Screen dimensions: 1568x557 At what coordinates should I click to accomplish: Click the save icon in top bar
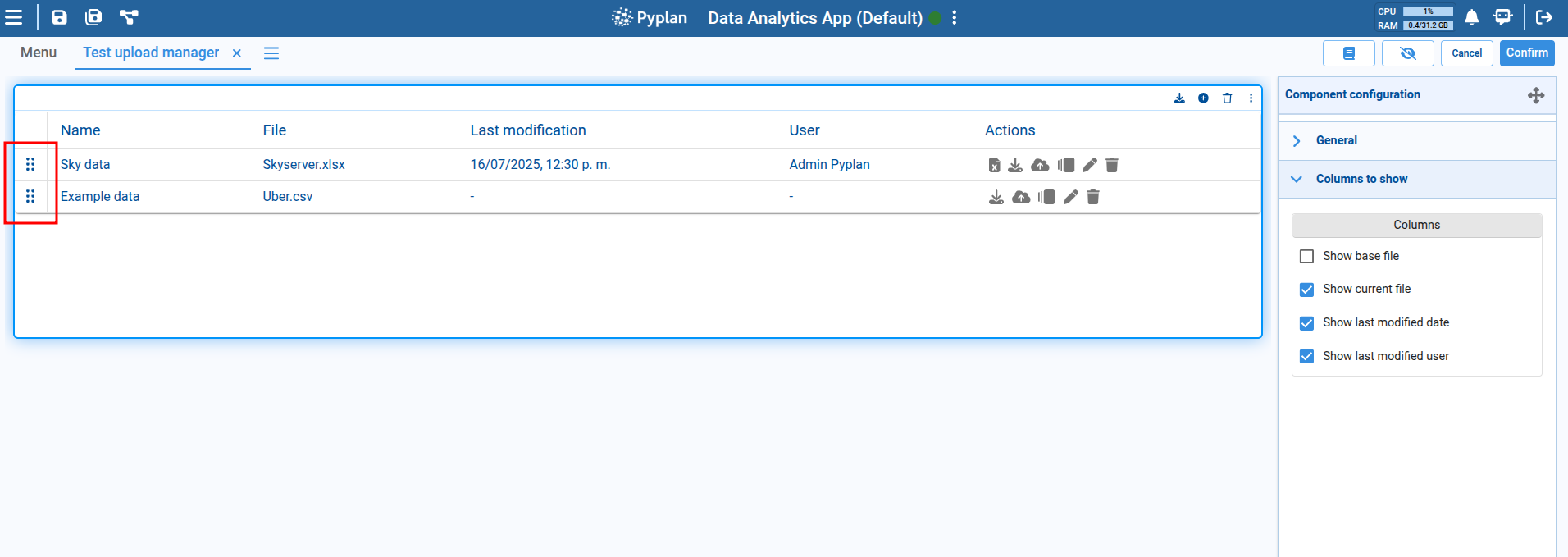(x=60, y=17)
